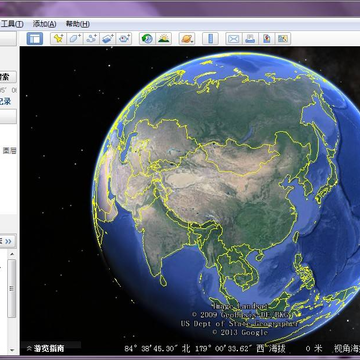Add an image overlay from the toolbar
The width and height of the screenshot is (360, 360).
tap(107, 39)
